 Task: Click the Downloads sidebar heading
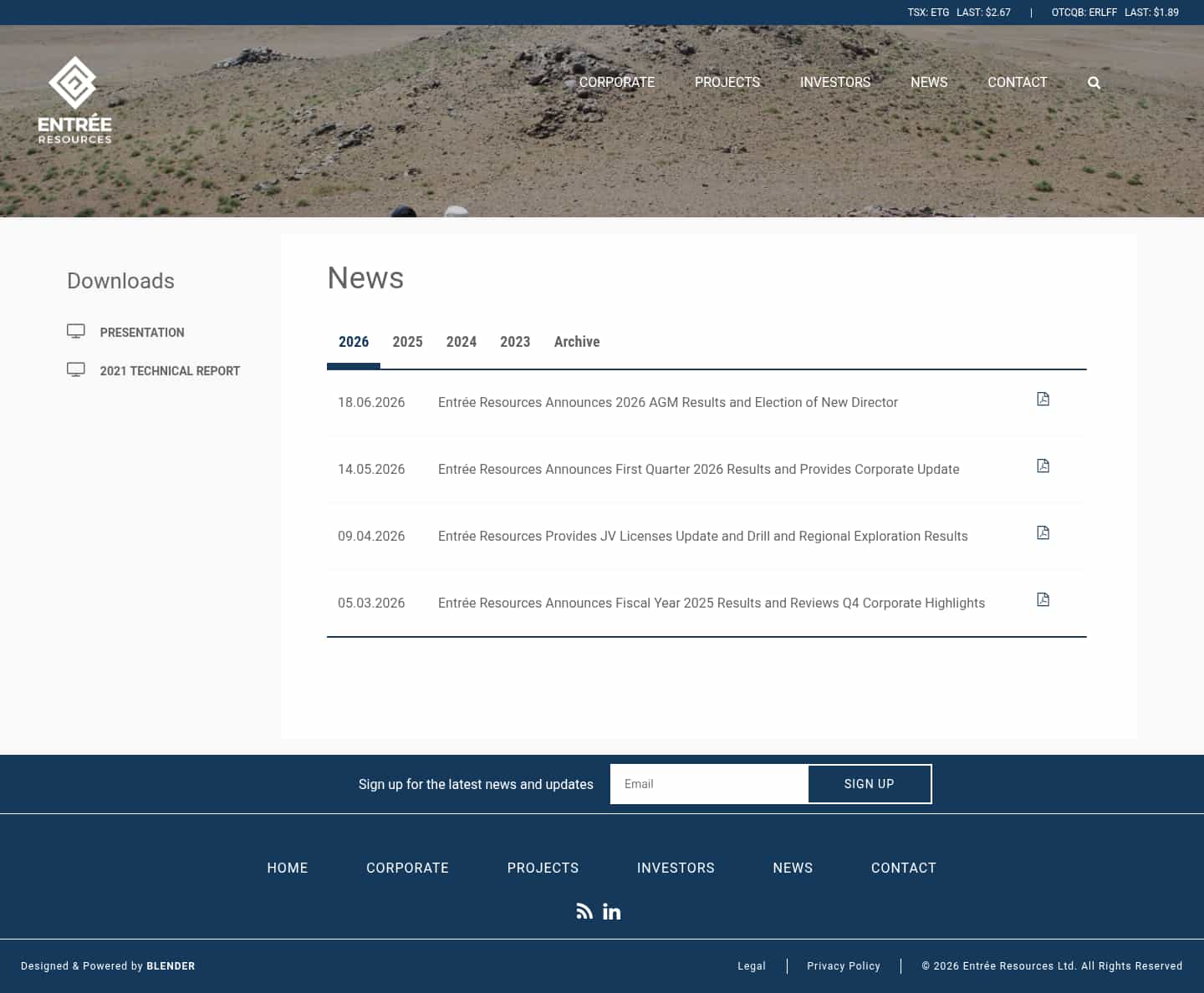tap(120, 281)
